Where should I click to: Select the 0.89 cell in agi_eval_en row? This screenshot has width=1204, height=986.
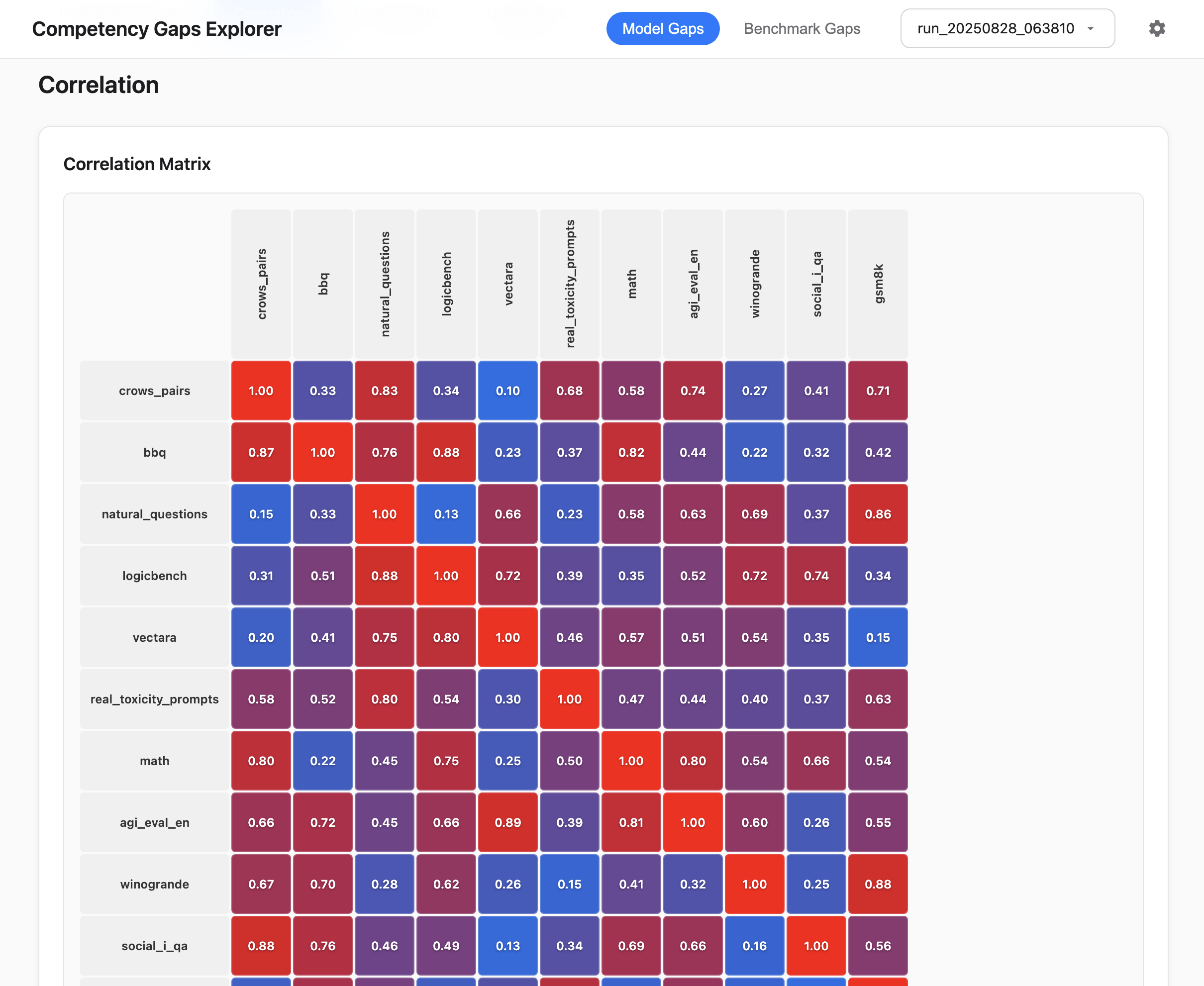point(508,822)
